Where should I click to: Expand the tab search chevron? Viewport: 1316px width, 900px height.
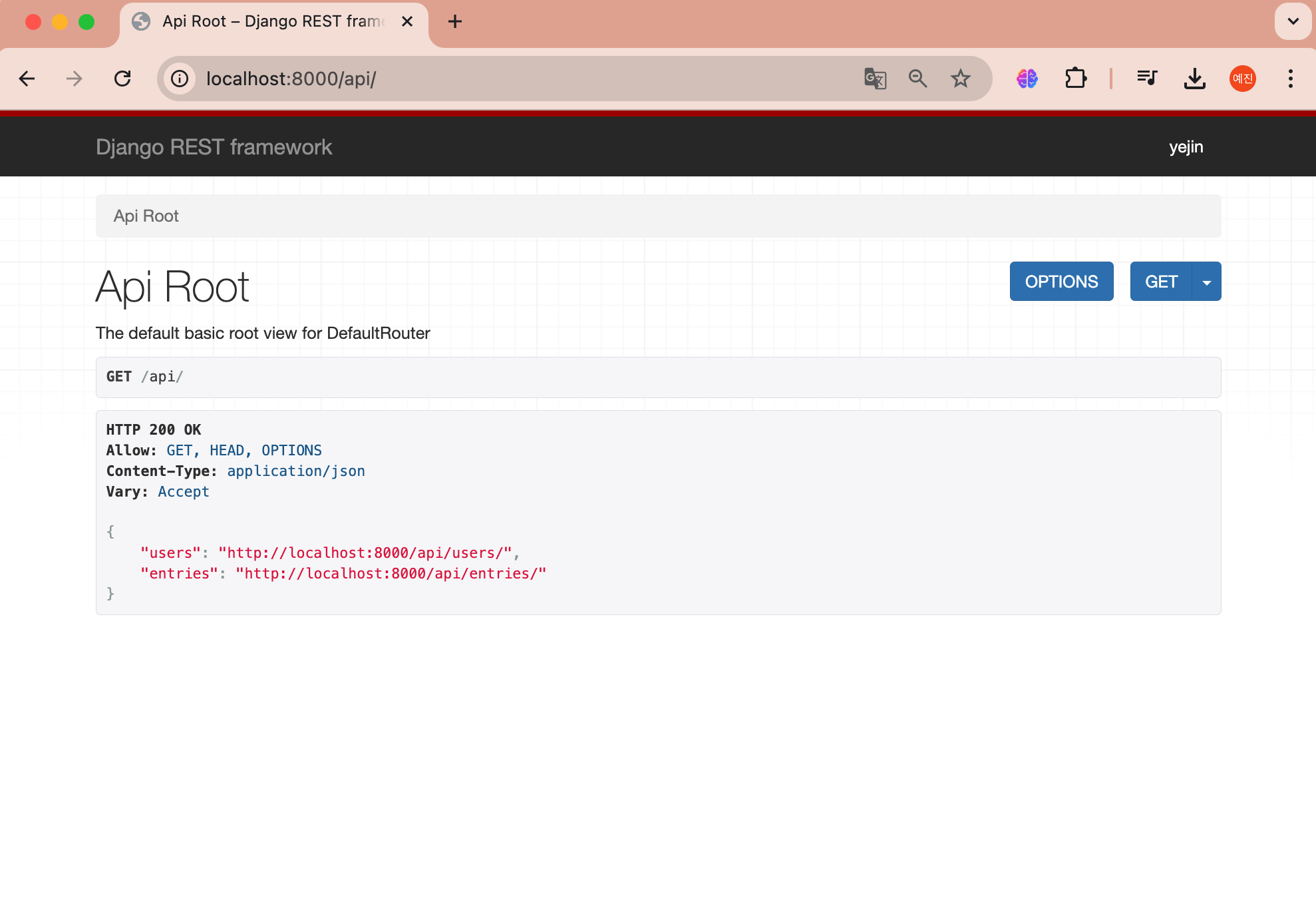tap(1293, 21)
